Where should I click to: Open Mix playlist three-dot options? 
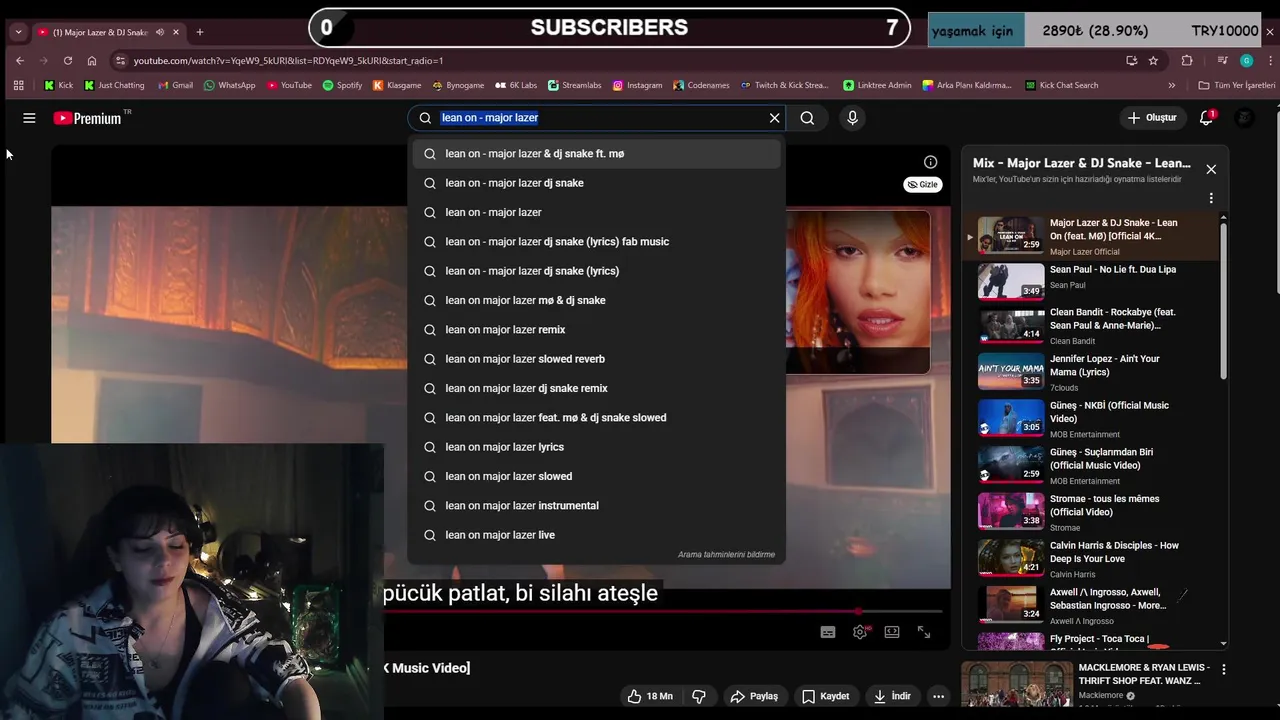[1211, 198]
